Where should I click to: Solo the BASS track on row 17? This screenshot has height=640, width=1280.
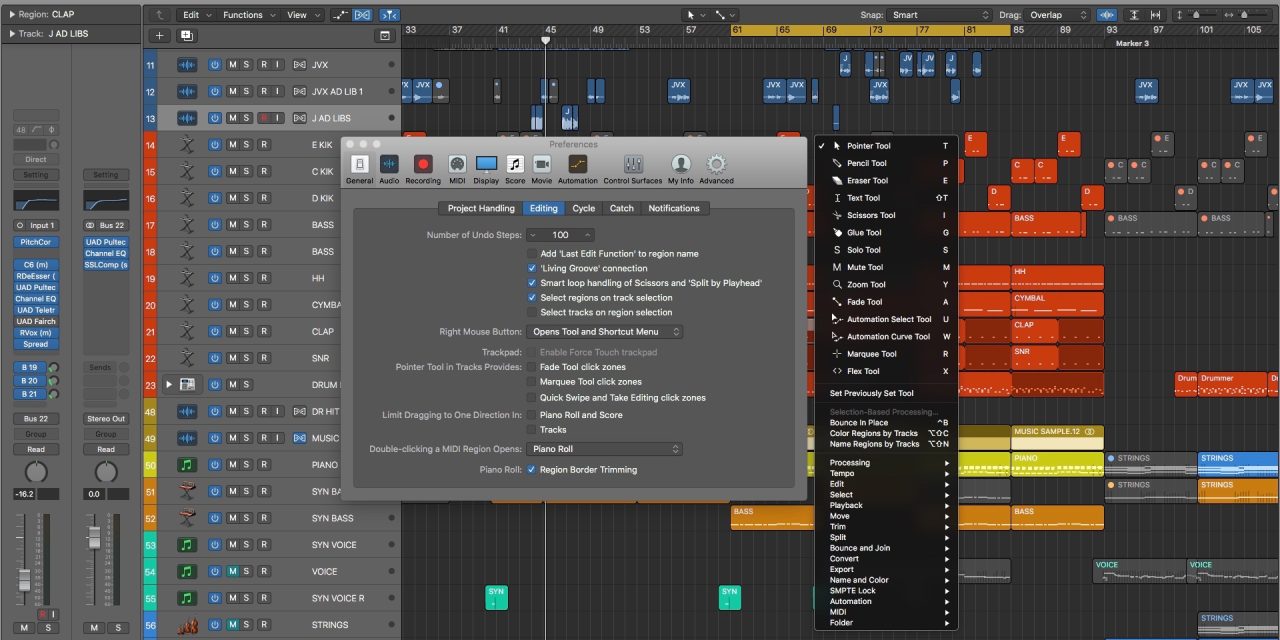click(247, 225)
